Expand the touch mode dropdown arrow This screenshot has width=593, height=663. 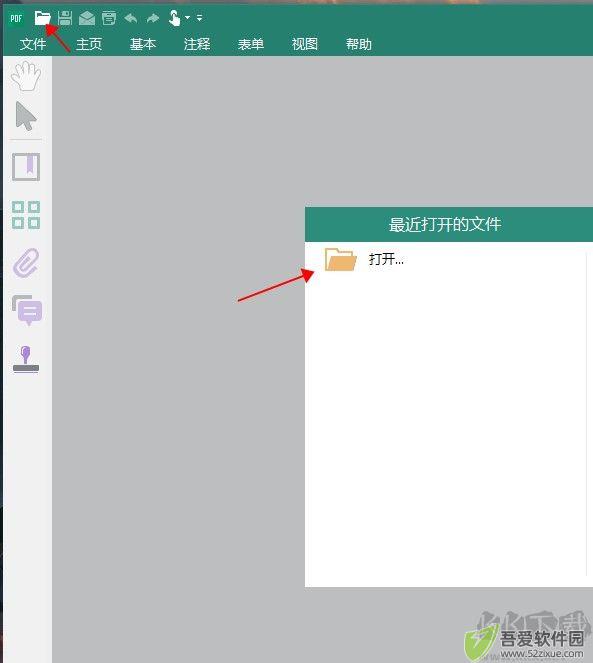[187, 18]
